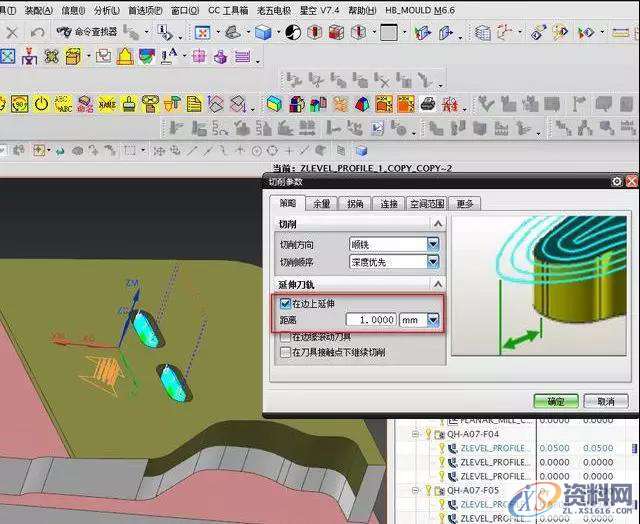Open the 切削方向 dropdown showing 顺铣
The height and width of the screenshot is (524, 640).
(x=433, y=244)
